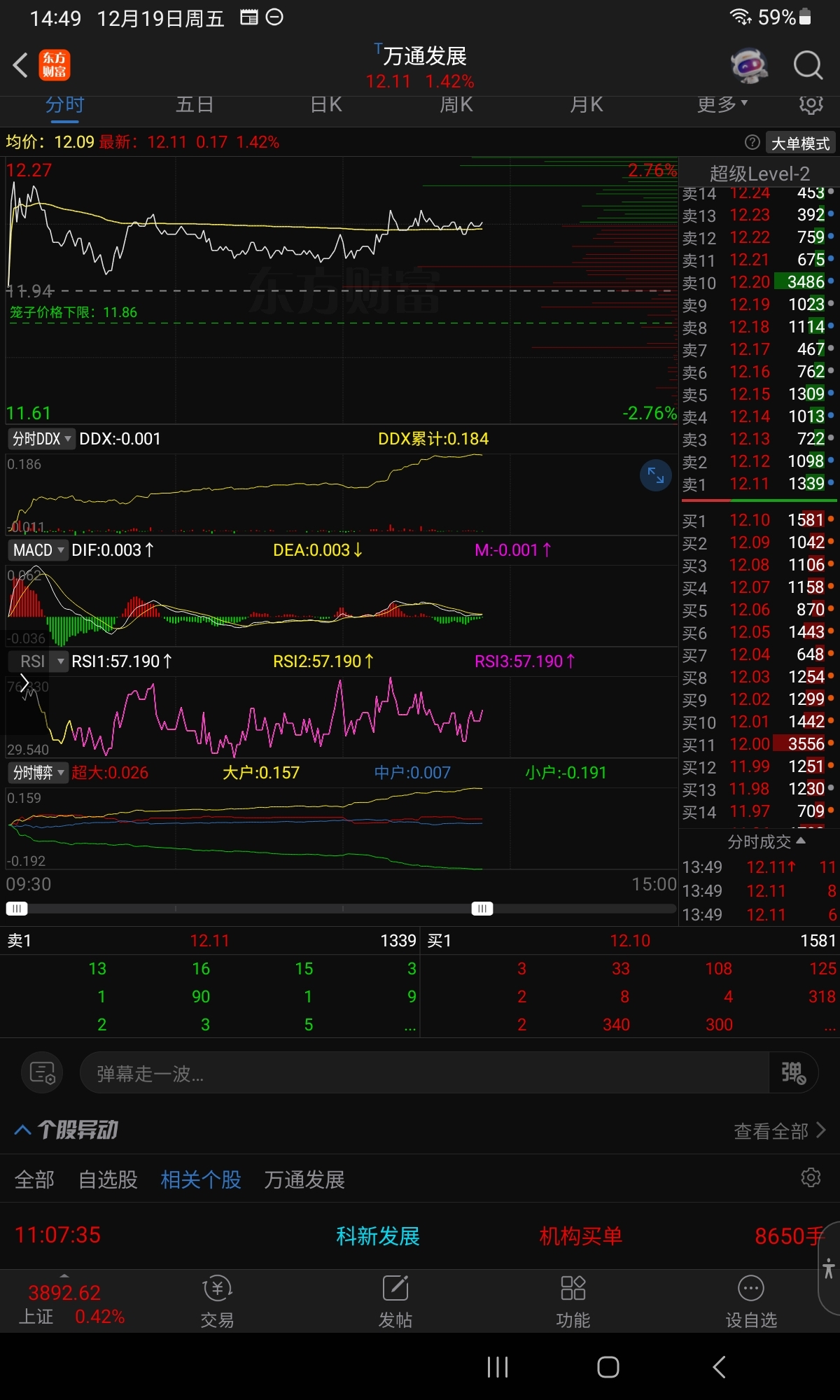
Task: Open chart settings gear icon
Action: (811, 104)
